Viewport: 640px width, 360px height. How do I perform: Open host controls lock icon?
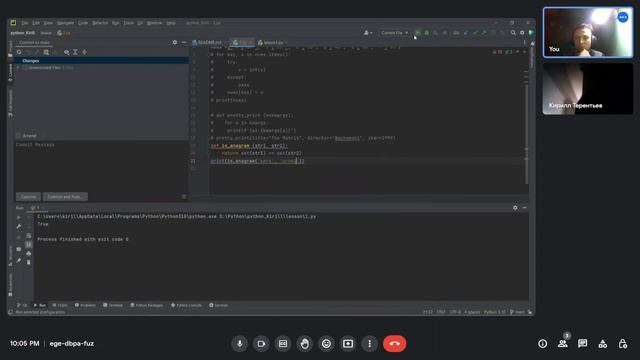coord(622,344)
